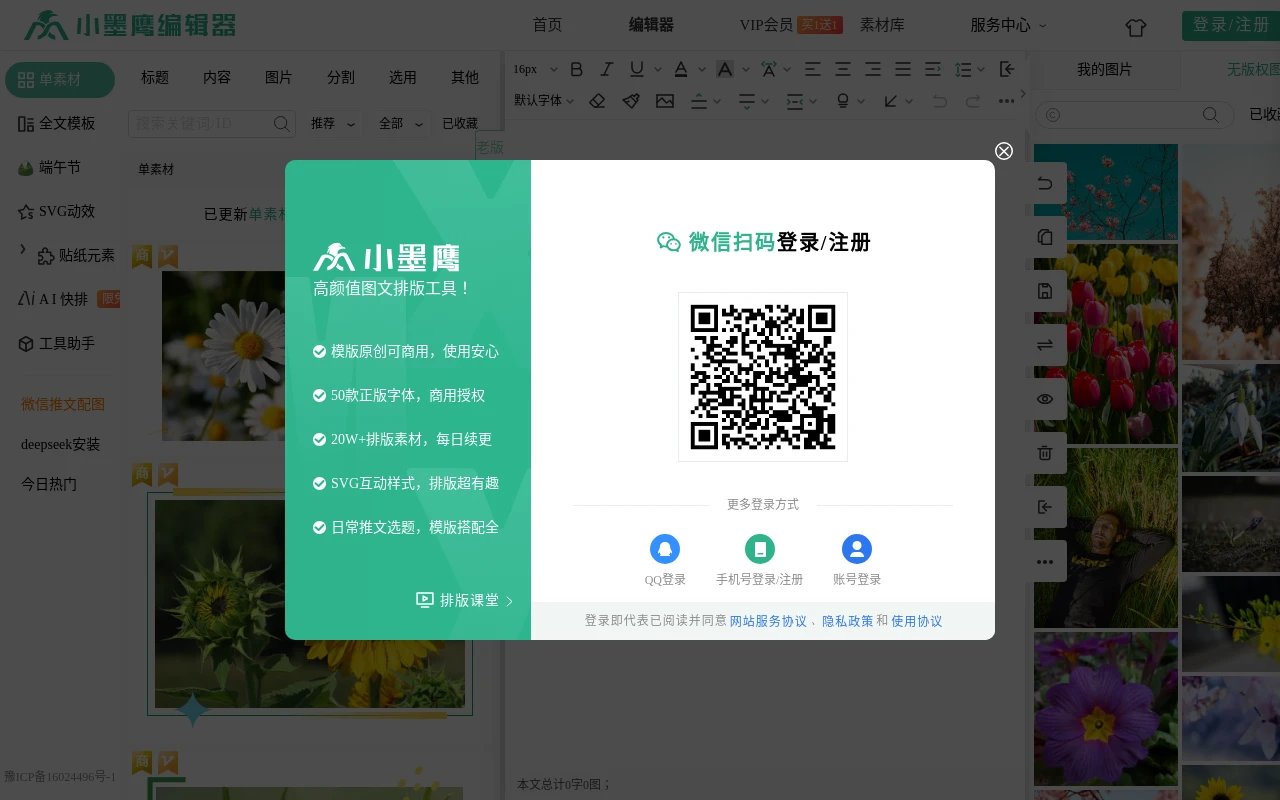This screenshot has width=1280, height=800.
Task: Apply italic formatting to text
Action: click(606, 69)
